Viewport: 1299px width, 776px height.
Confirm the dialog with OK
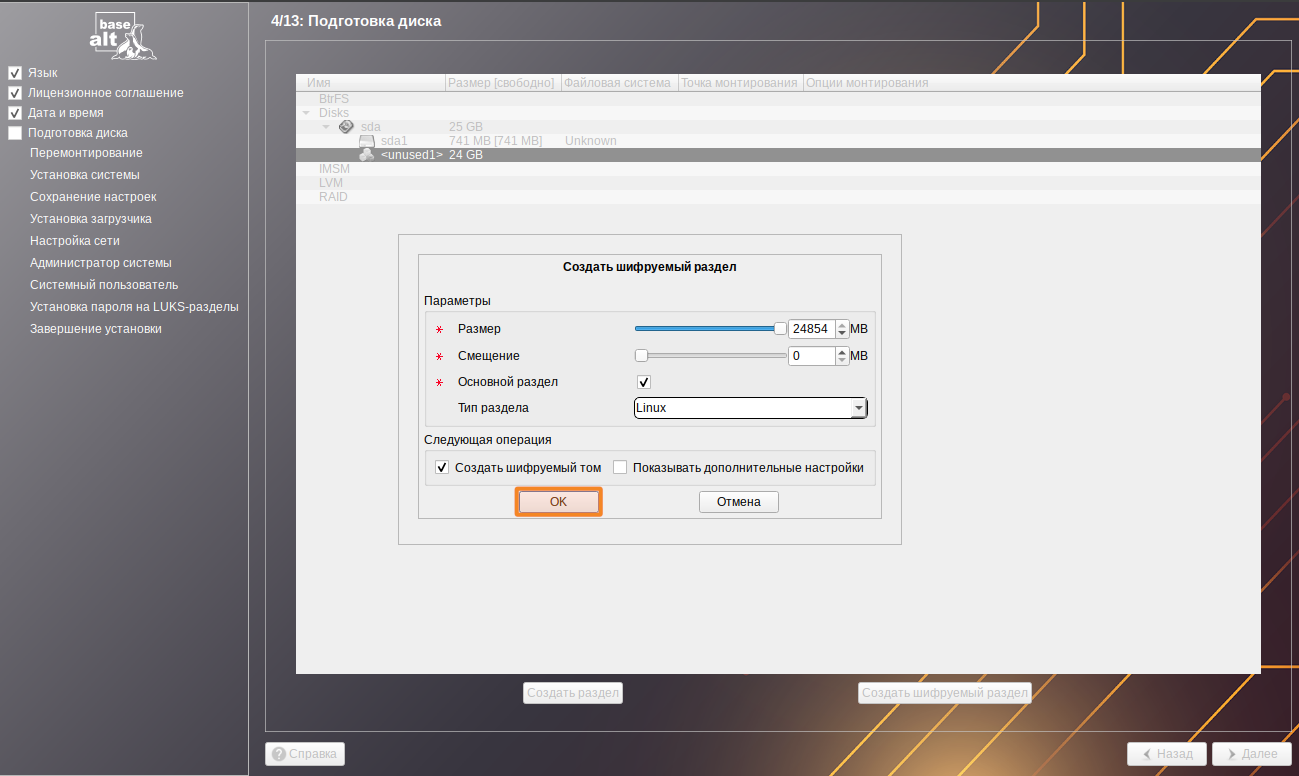tap(558, 502)
